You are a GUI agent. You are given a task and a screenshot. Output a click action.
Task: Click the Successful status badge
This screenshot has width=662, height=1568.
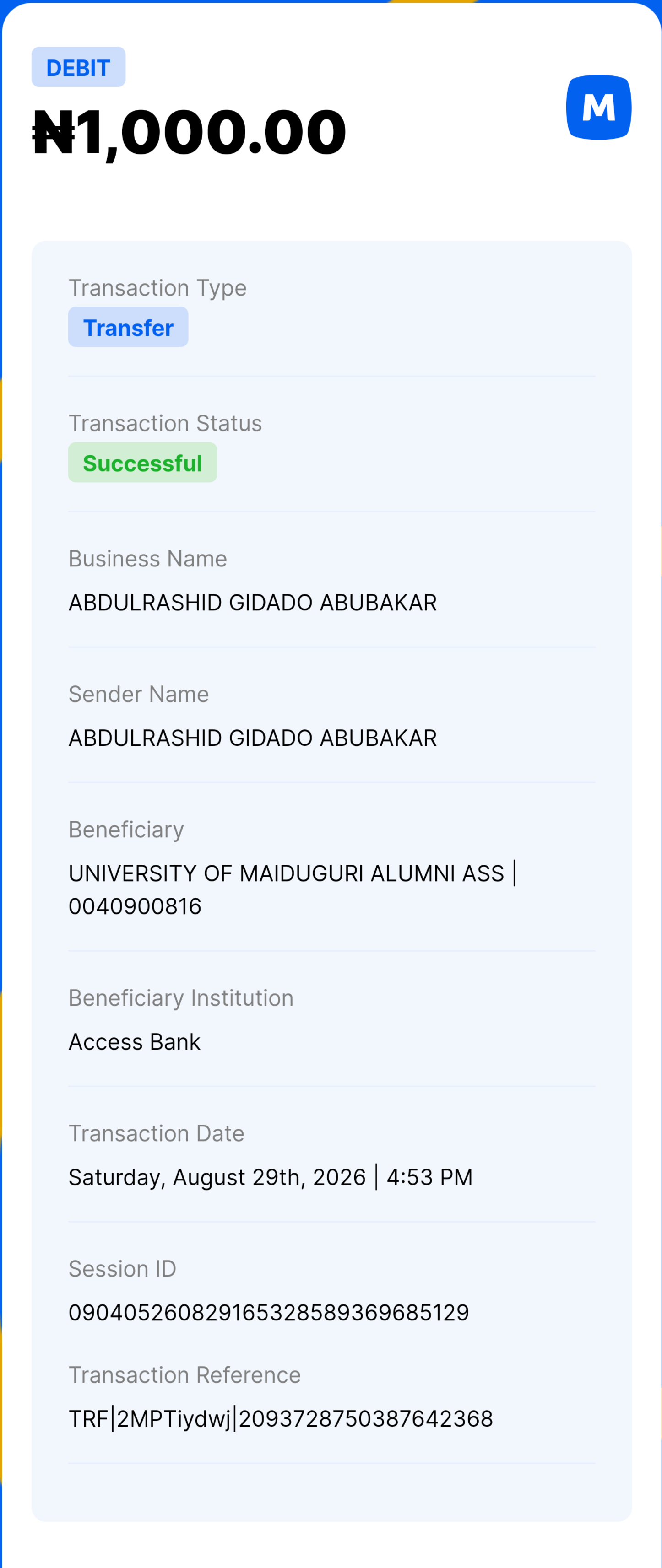pos(142,463)
